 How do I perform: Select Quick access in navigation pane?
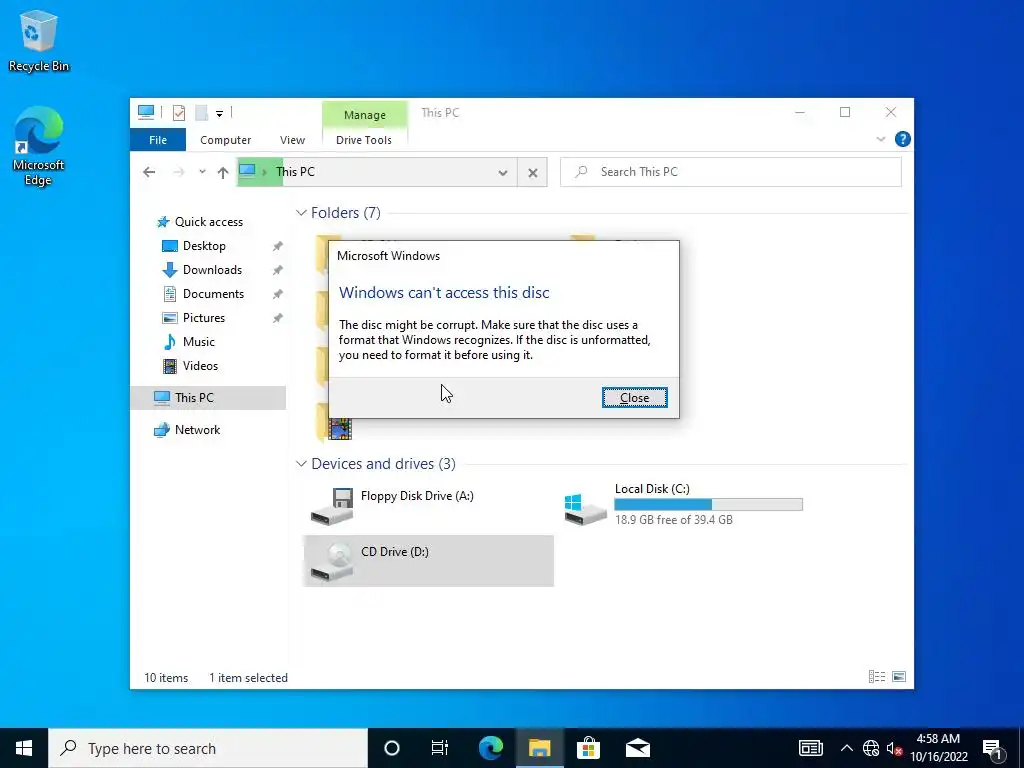click(208, 222)
